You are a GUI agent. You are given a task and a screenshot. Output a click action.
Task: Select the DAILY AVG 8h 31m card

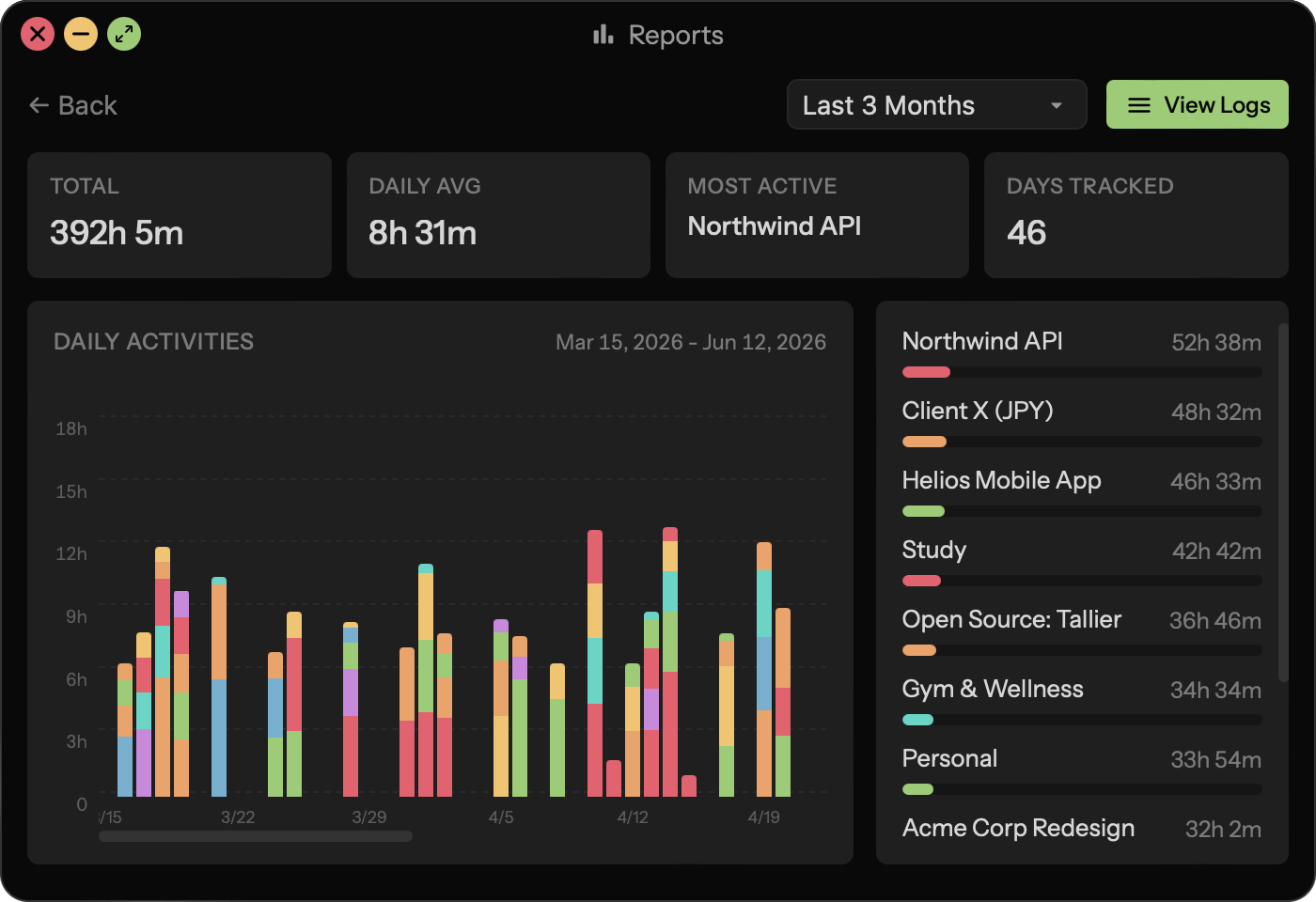point(498,215)
